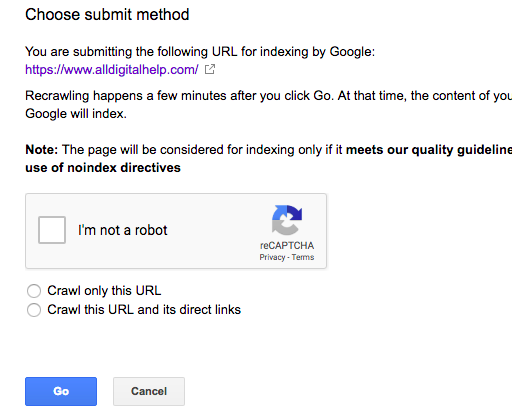Click the reCAPTCHA arrows logo
The height and width of the screenshot is (419, 512).
point(287,220)
